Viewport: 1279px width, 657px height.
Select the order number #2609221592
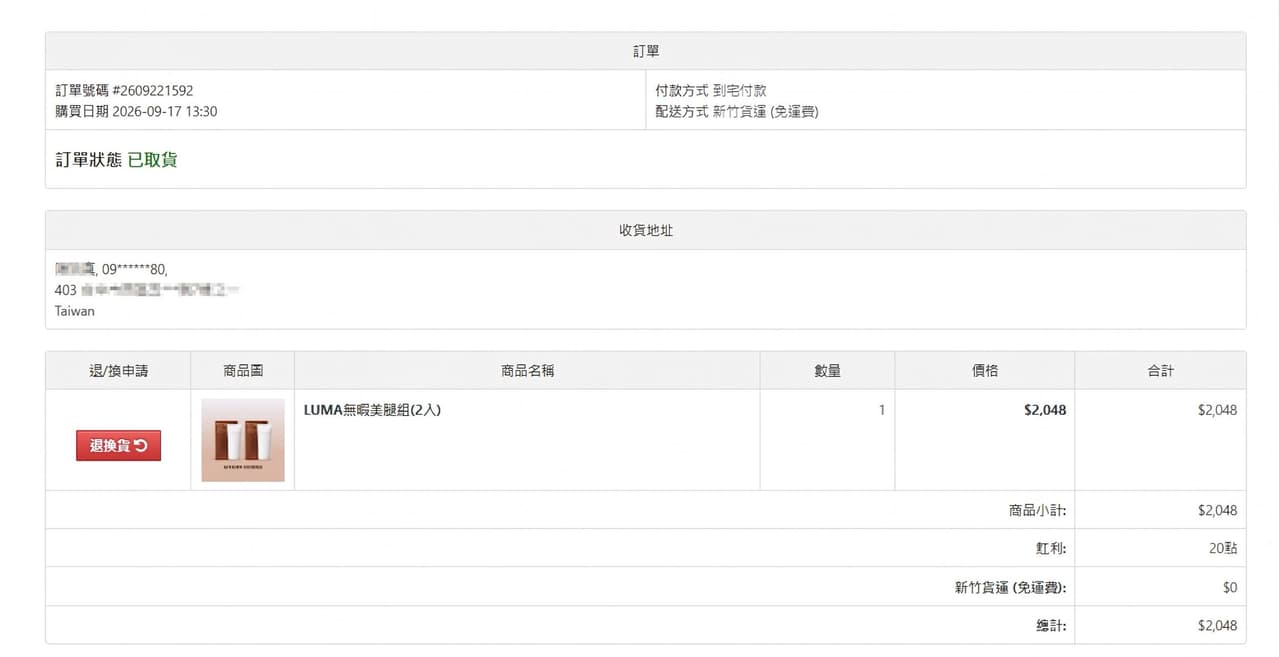[153, 90]
